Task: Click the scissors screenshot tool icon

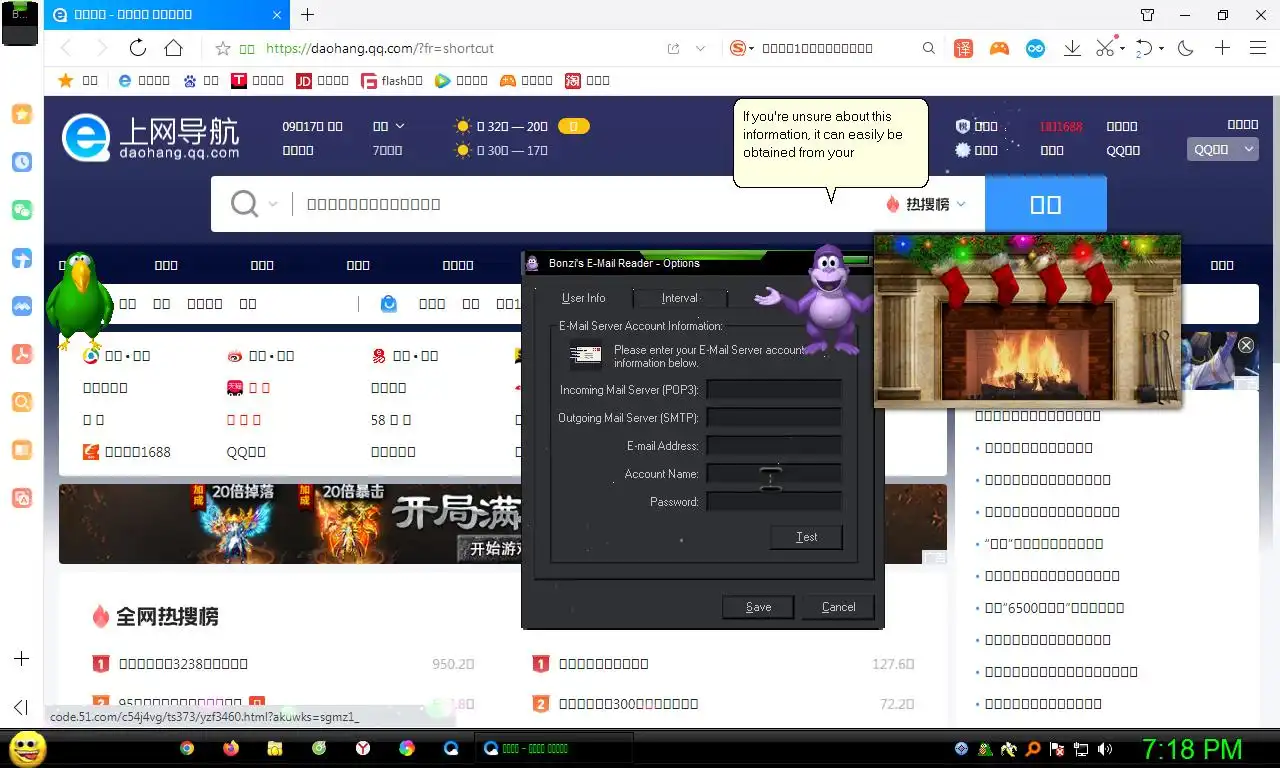Action: (1105, 48)
